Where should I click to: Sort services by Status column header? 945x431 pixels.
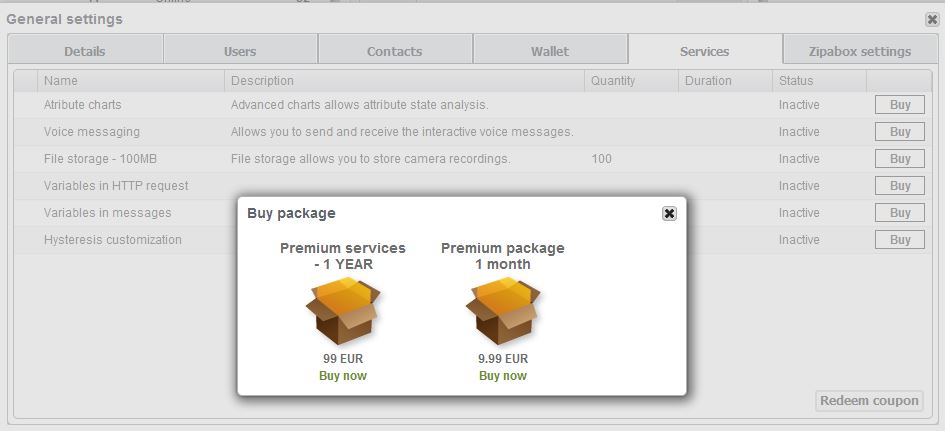tap(796, 81)
